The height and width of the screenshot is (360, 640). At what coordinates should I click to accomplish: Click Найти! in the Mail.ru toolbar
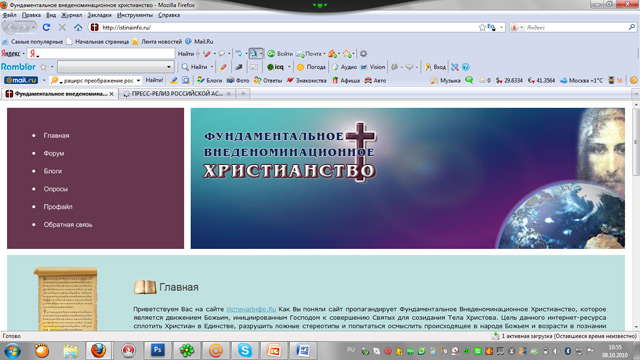(x=154, y=80)
